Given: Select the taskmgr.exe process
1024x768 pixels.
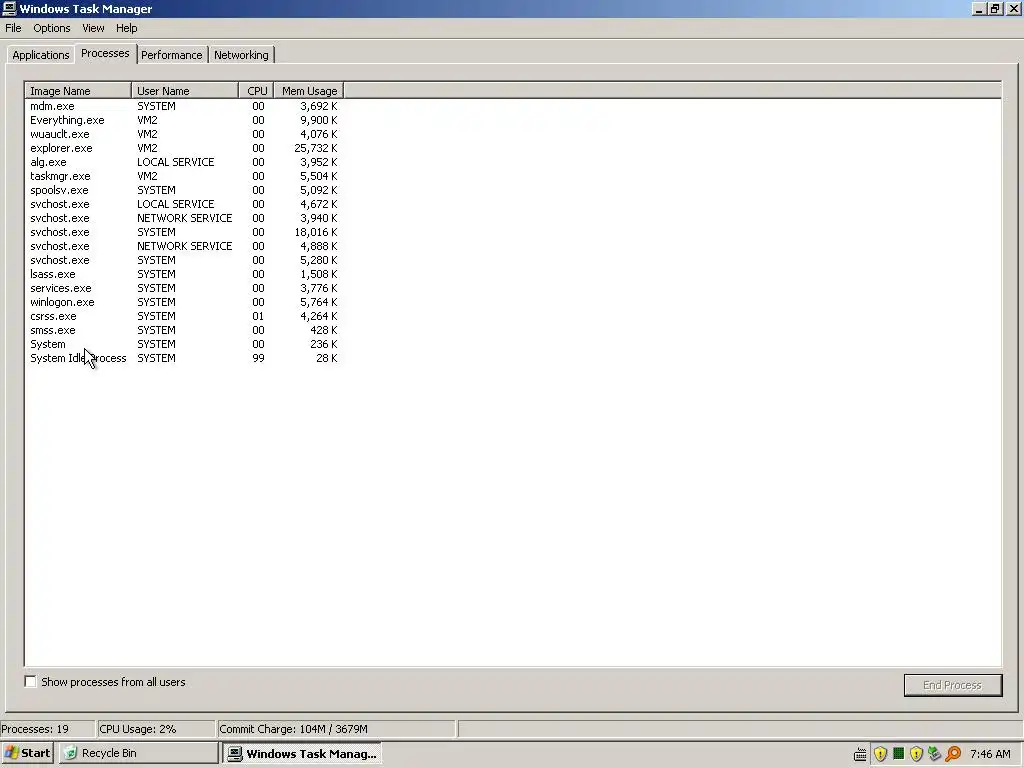Looking at the screenshot, I should click(184, 176).
